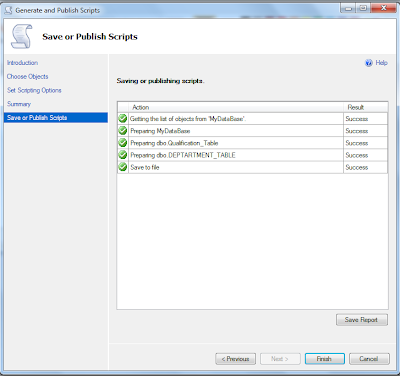The width and height of the screenshot is (400, 376).
Task: Click the large script scroll image in header
Action: (22, 36)
